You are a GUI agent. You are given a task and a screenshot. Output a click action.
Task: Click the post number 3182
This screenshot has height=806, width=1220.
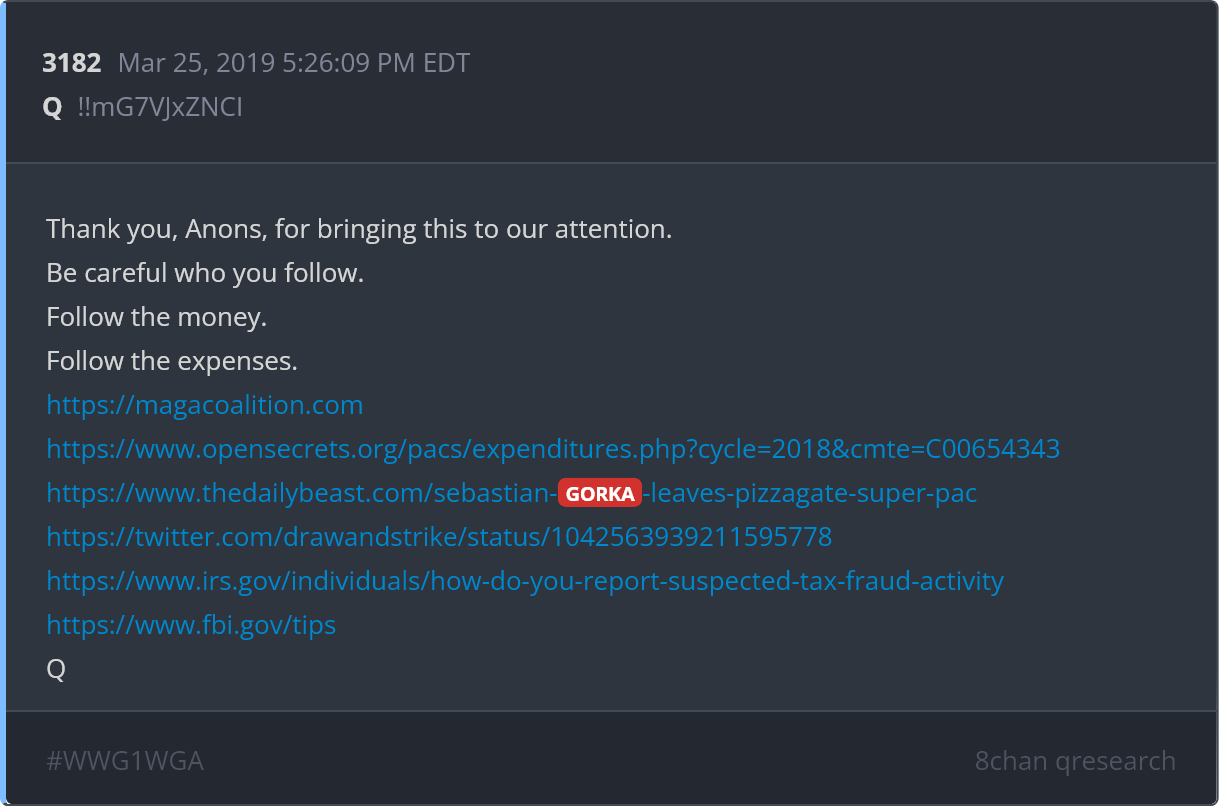pyautogui.click(x=72, y=63)
